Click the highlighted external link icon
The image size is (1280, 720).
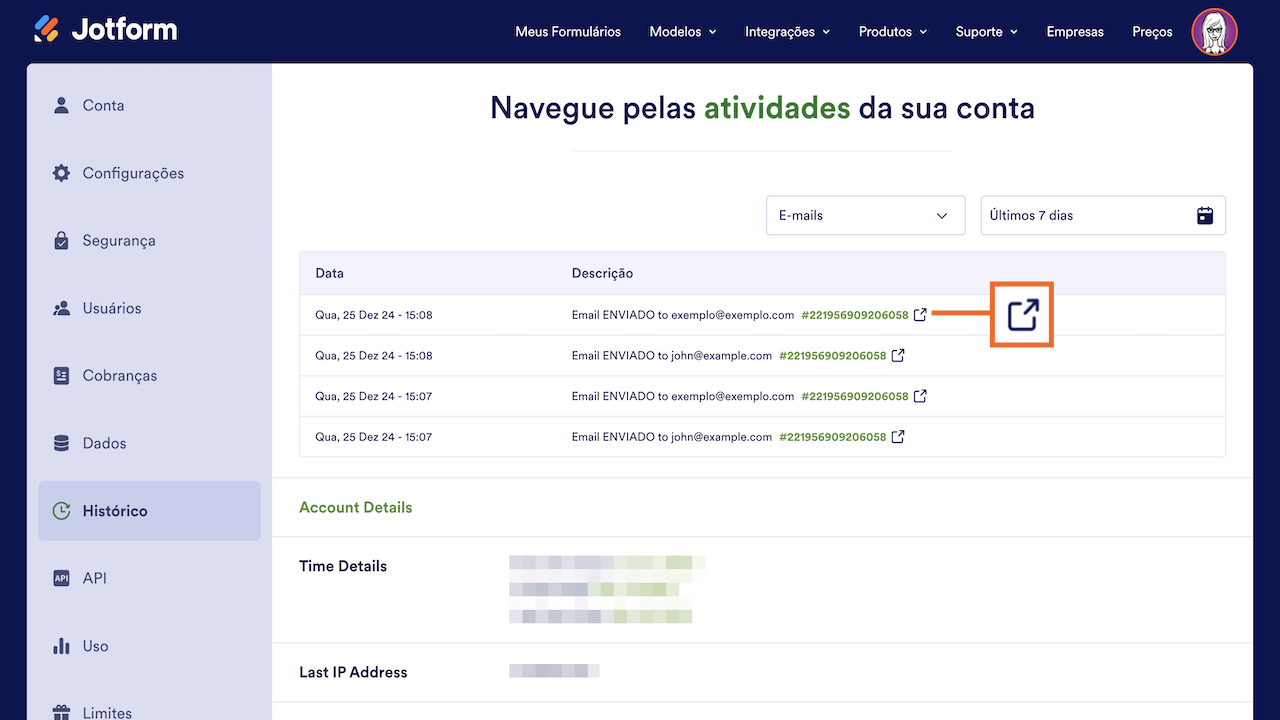click(x=1021, y=314)
